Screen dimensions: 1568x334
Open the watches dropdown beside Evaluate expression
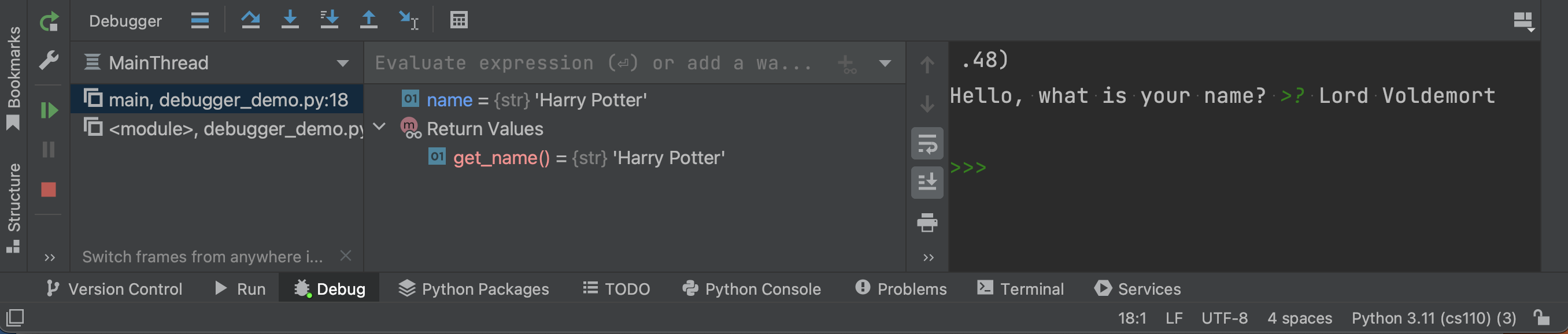pos(886,62)
